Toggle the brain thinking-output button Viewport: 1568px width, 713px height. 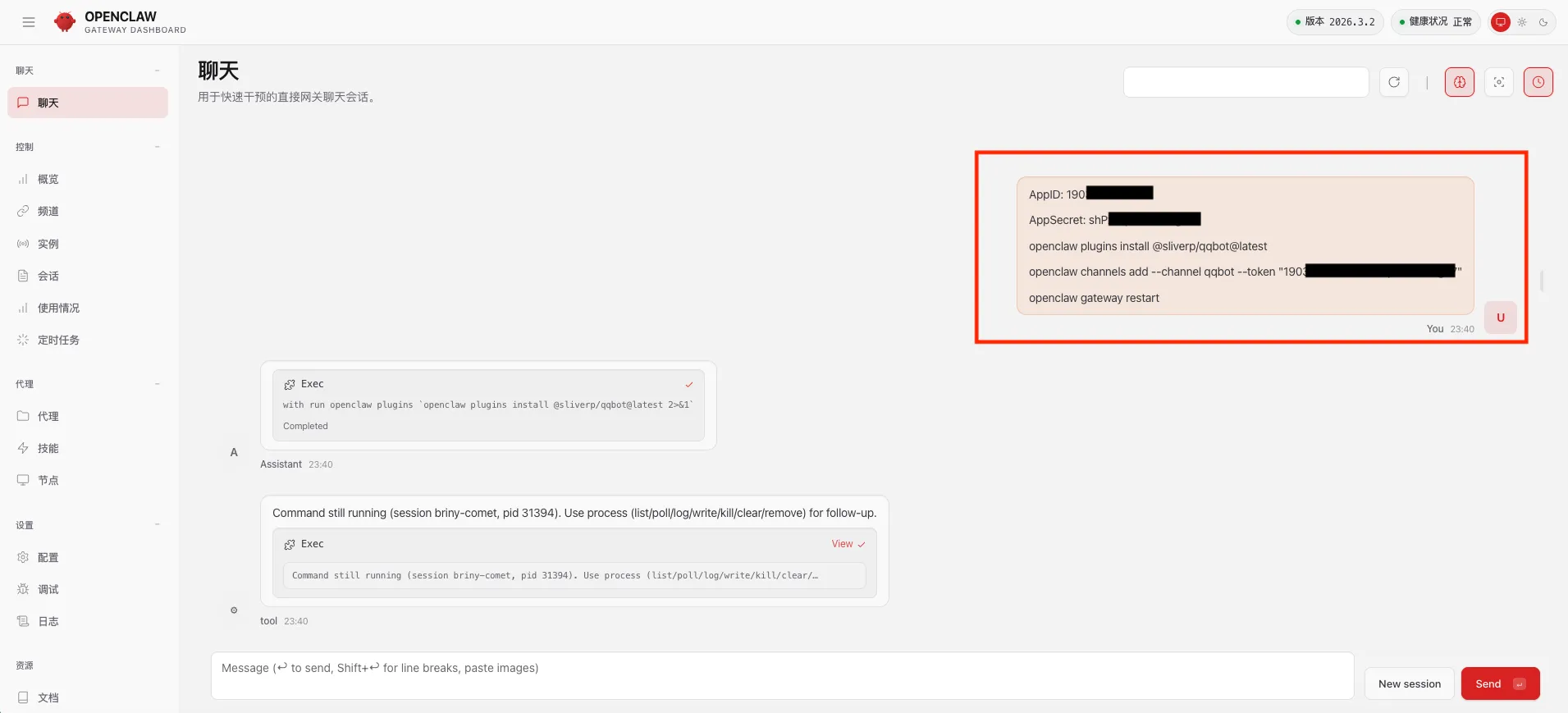[1460, 82]
